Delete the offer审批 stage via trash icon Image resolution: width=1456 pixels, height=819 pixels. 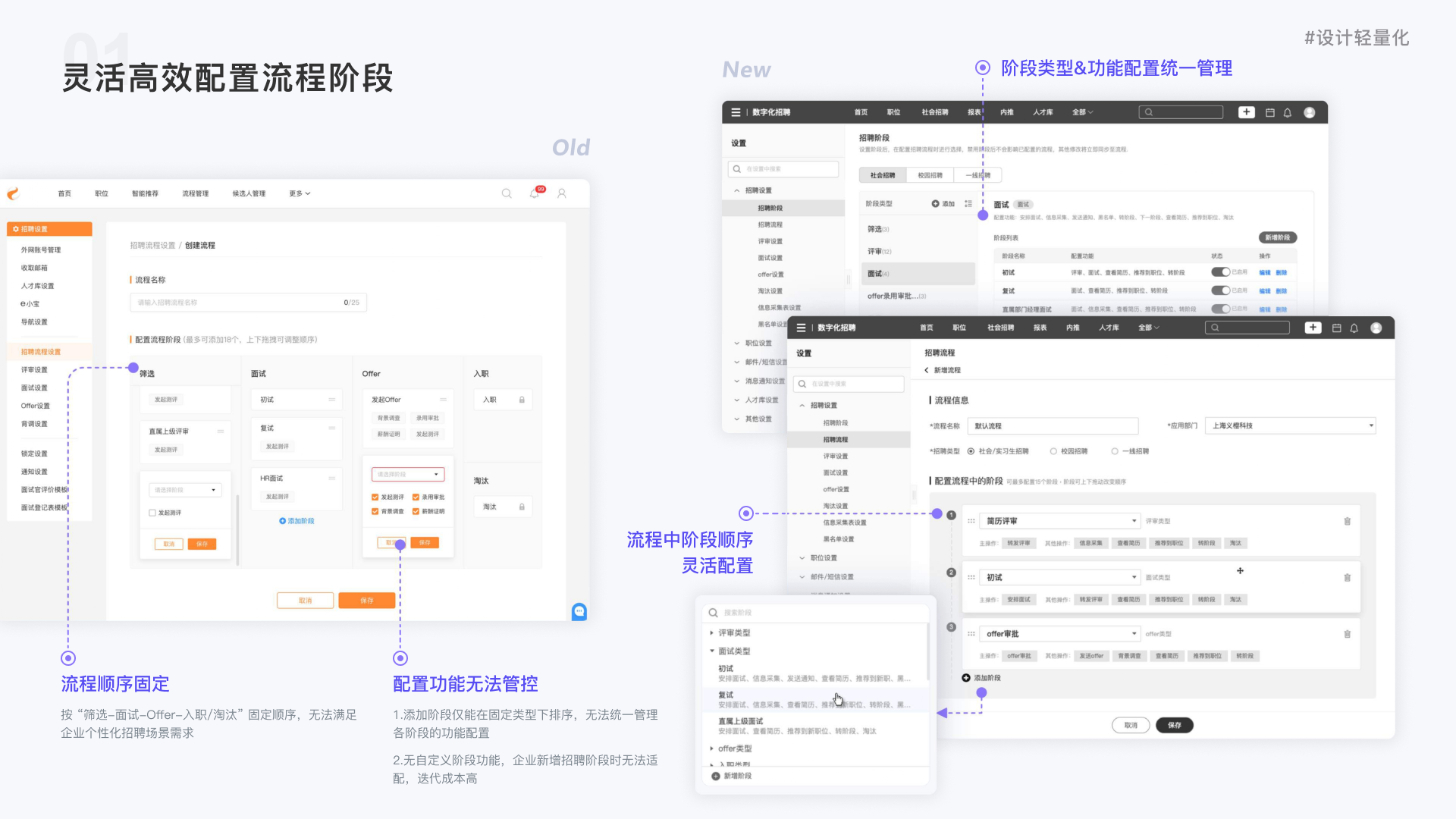pyautogui.click(x=1348, y=634)
